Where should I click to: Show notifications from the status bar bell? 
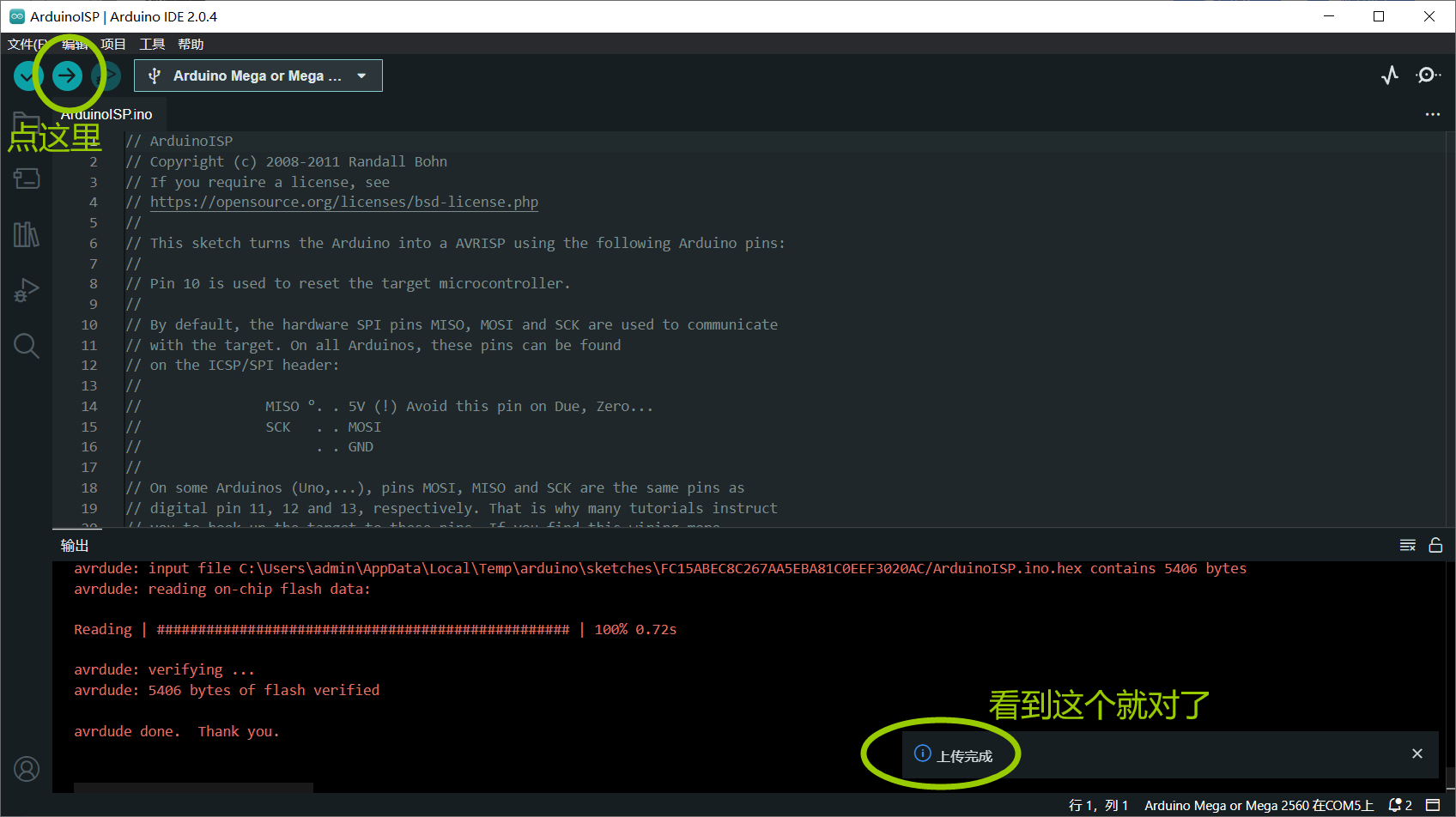pyautogui.click(x=1400, y=805)
